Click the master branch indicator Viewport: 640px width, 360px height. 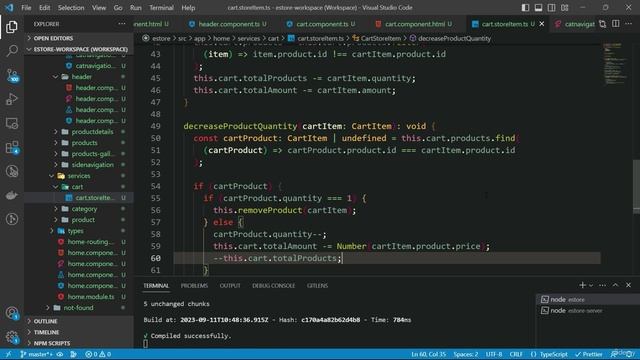click(x=37, y=354)
